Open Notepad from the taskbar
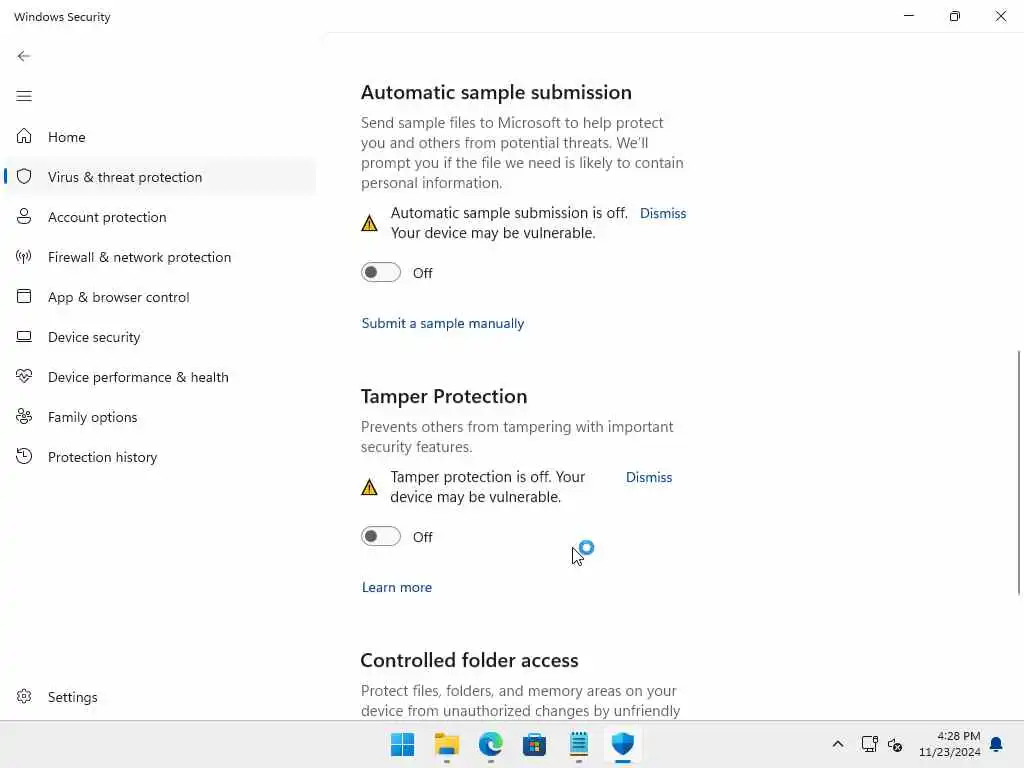Screen dimensions: 1024x768 579,744
